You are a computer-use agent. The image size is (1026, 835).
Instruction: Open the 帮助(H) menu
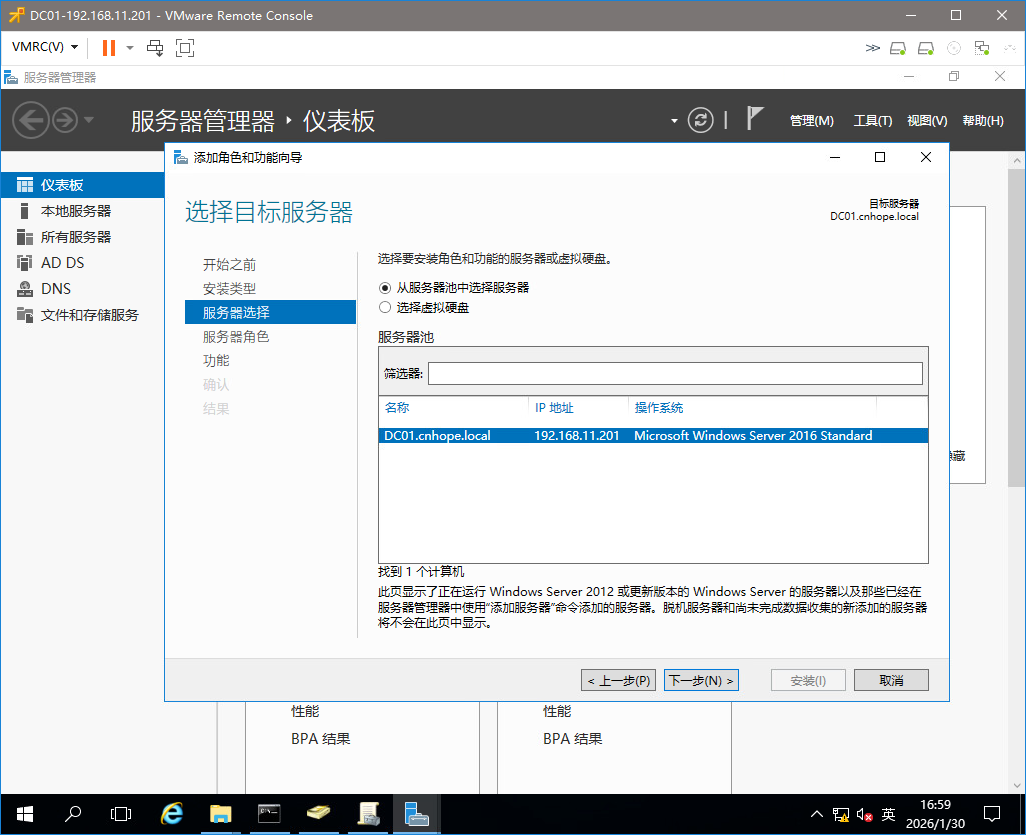[x=982, y=121]
